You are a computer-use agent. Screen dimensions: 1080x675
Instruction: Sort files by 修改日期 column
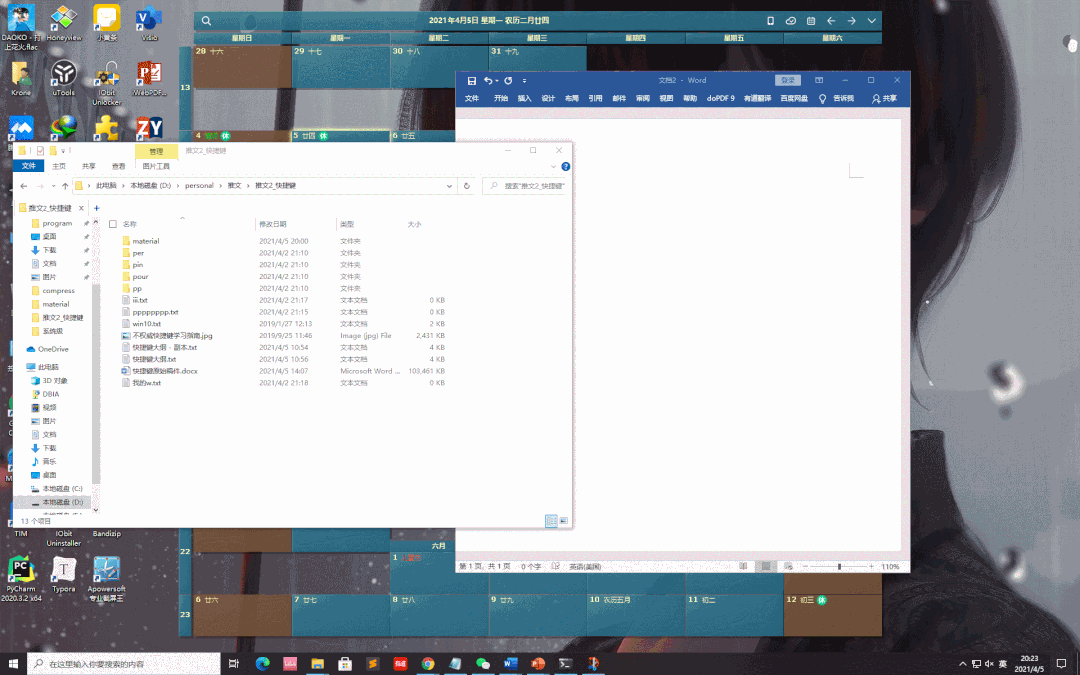(x=273, y=224)
